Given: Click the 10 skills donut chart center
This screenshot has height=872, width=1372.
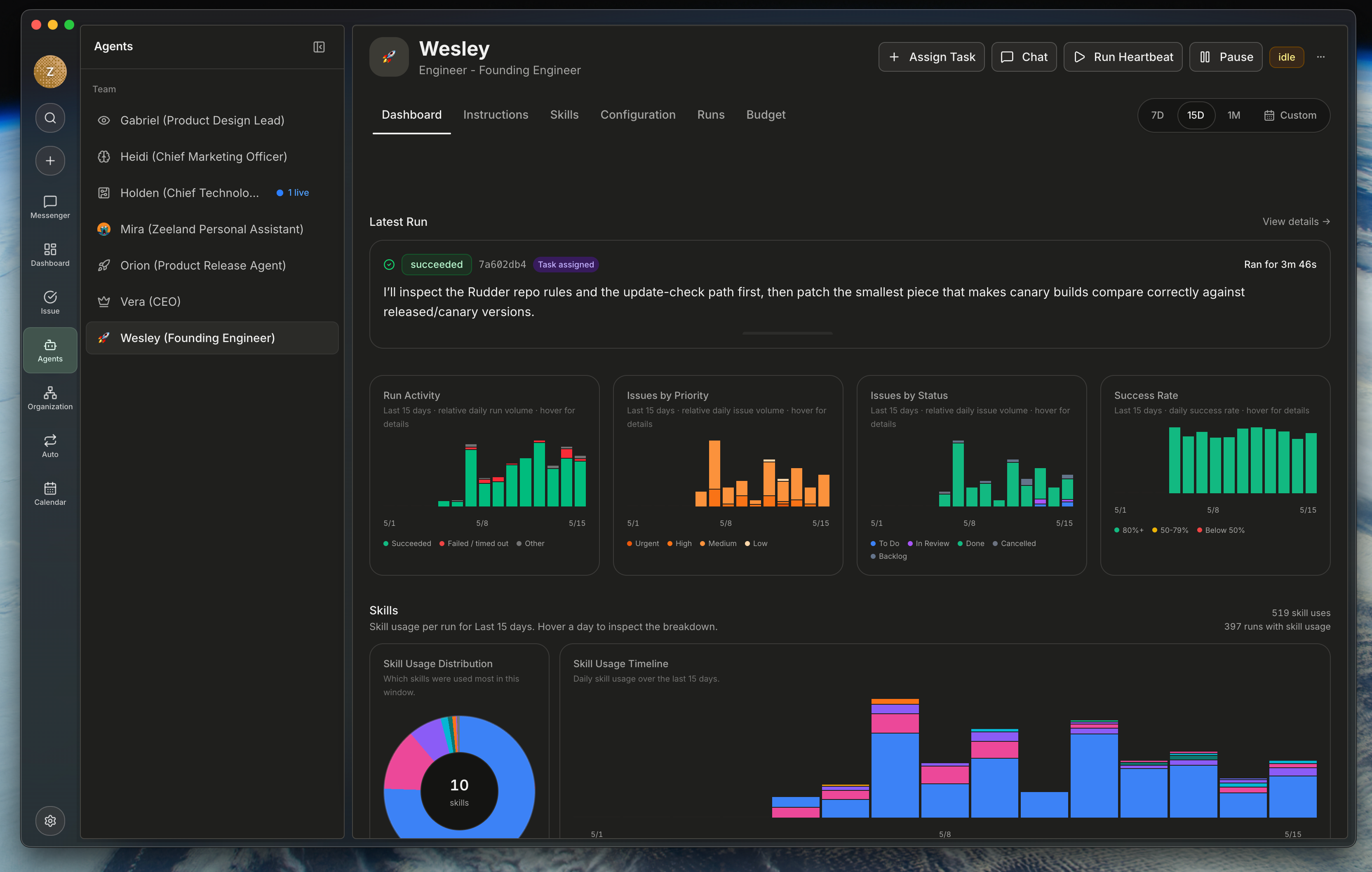Looking at the screenshot, I should coord(459,791).
